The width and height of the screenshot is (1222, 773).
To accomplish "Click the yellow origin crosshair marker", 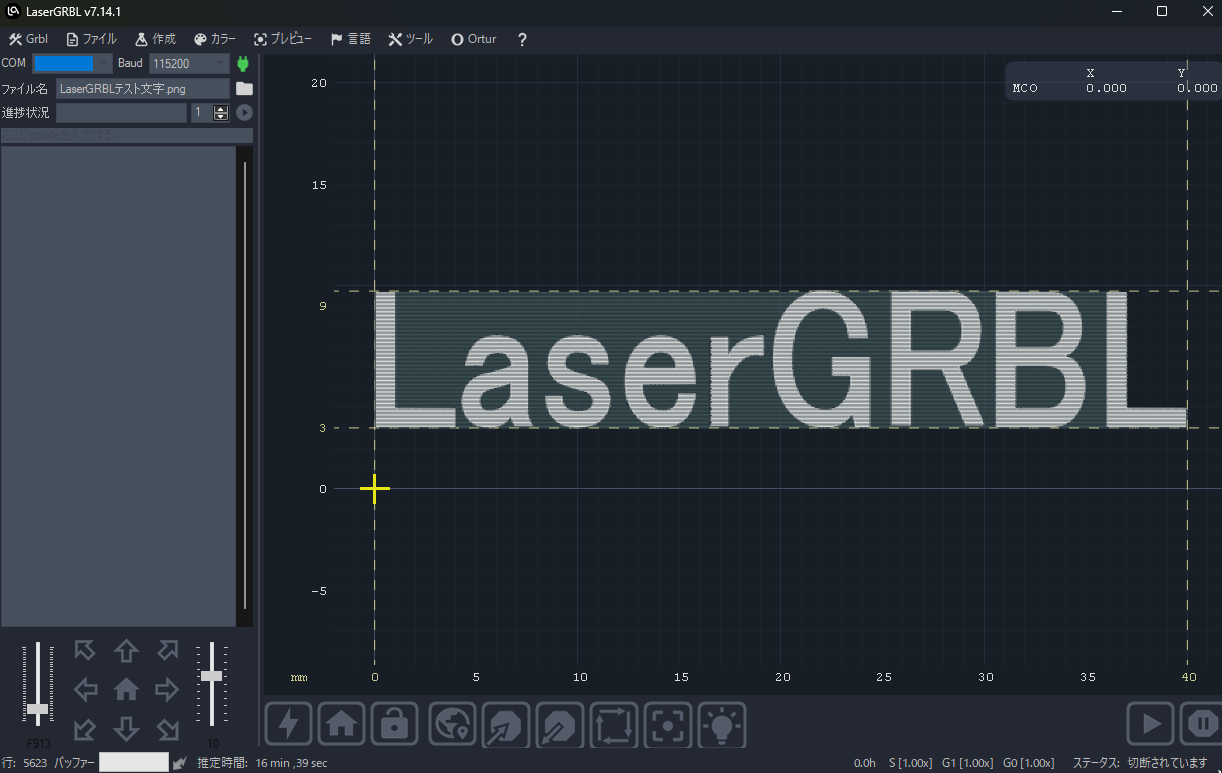I will click(375, 489).
